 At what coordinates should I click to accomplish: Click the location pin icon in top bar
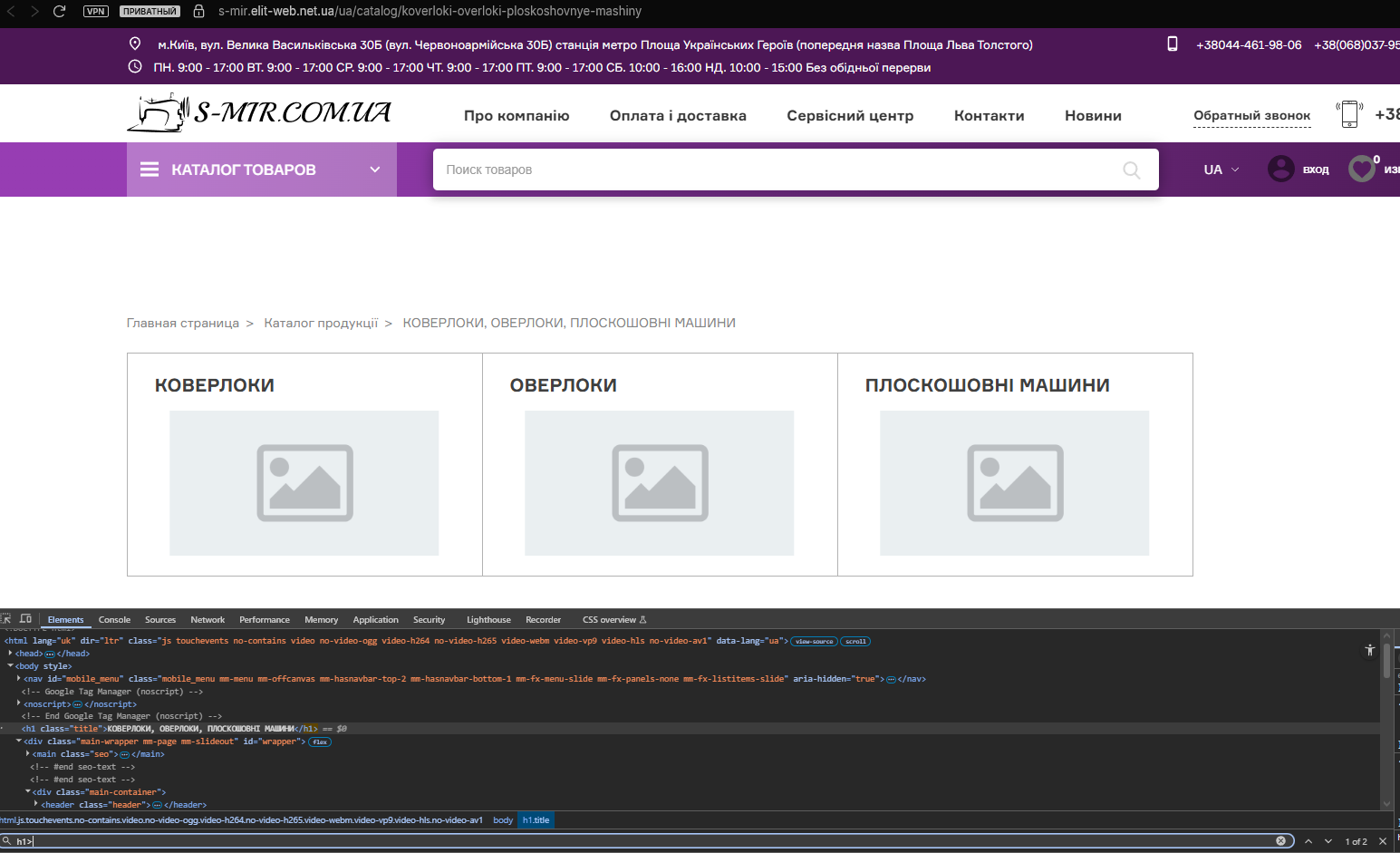(x=135, y=44)
